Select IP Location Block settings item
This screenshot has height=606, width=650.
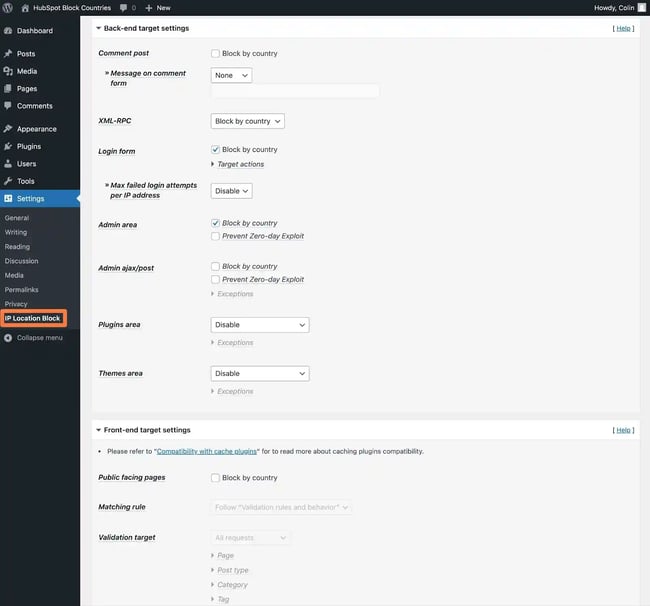tap(33, 318)
